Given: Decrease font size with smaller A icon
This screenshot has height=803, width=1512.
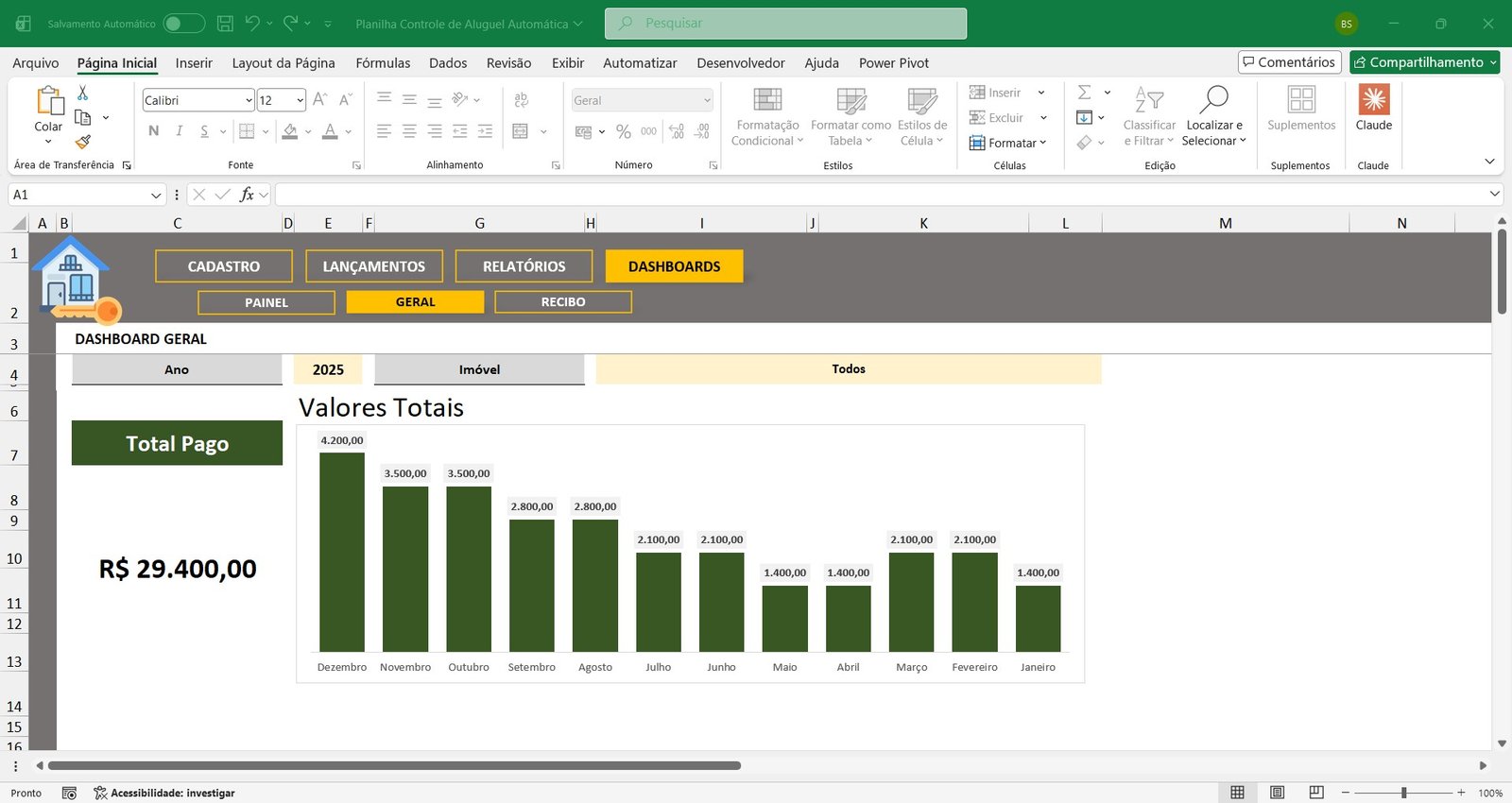Looking at the screenshot, I should tap(346, 99).
